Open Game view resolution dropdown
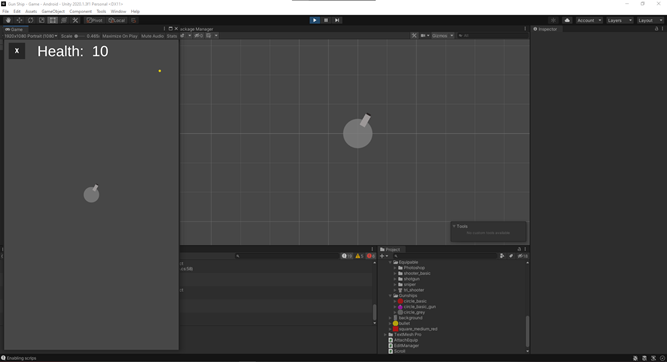Viewport: 667px width, 362px height. [31, 36]
